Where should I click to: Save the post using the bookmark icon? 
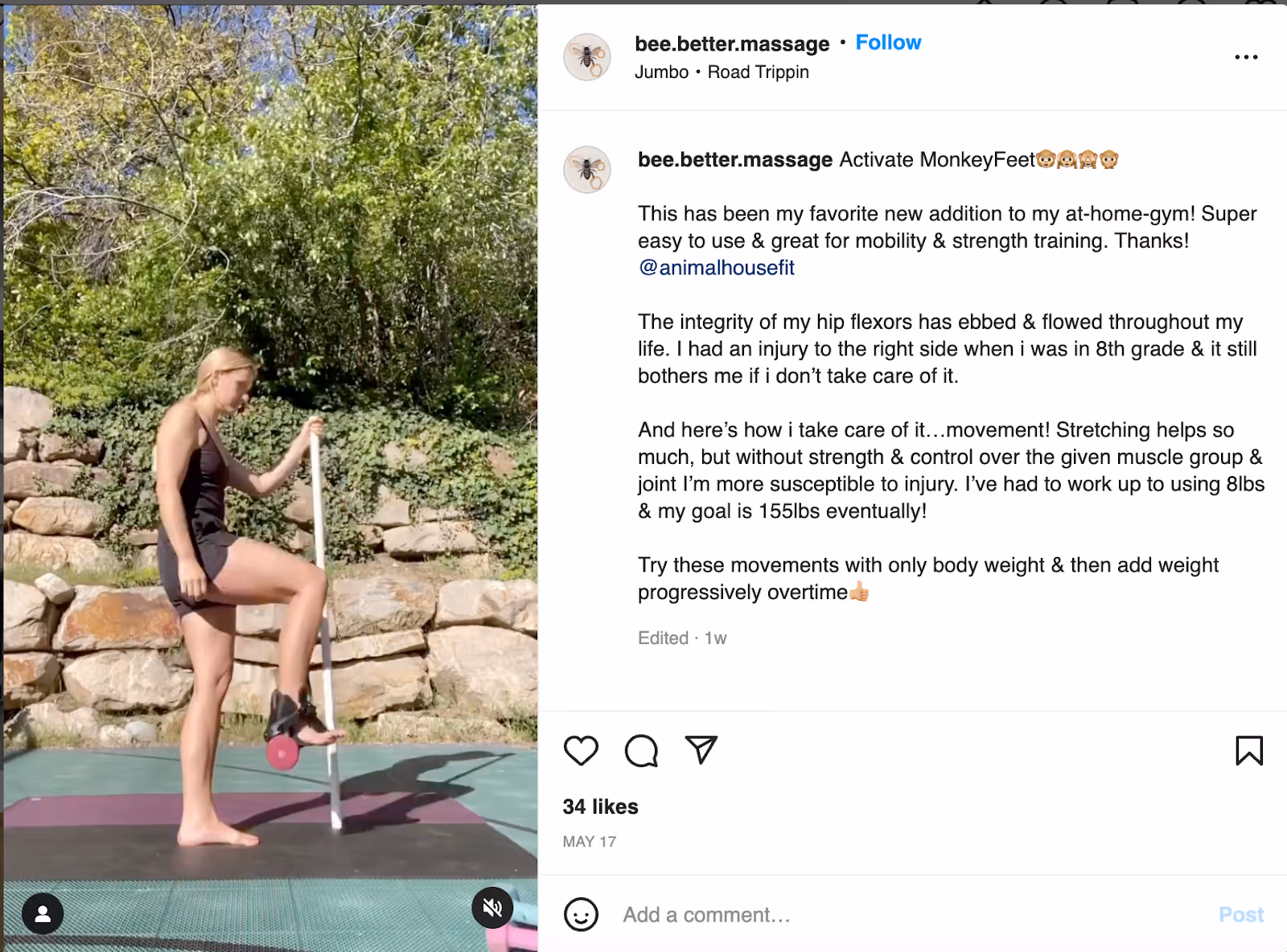(1248, 750)
